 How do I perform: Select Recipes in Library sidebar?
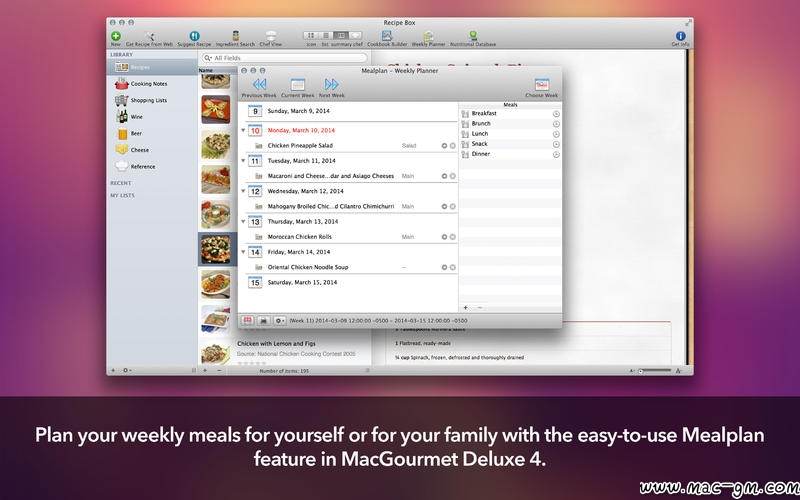152,67
